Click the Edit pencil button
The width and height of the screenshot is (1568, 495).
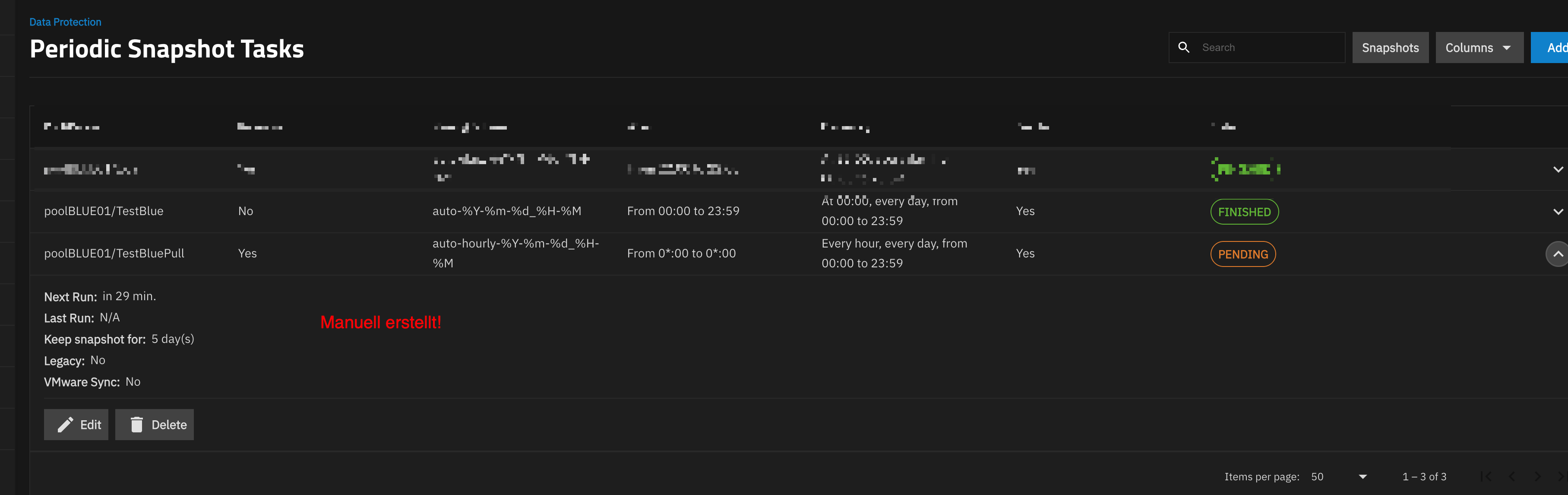click(76, 424)
